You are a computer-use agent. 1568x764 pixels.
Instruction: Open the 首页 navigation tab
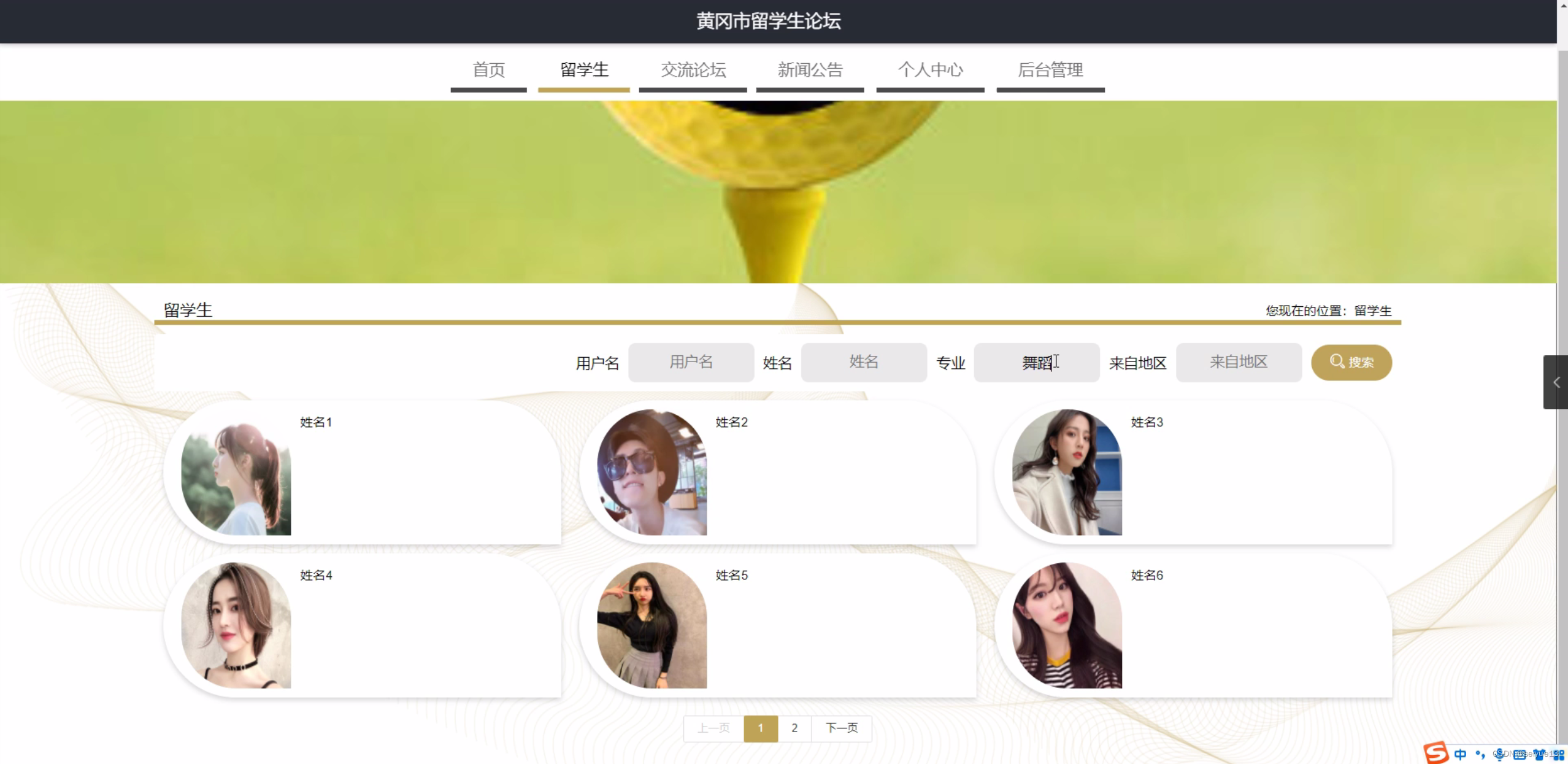point(488,70)
